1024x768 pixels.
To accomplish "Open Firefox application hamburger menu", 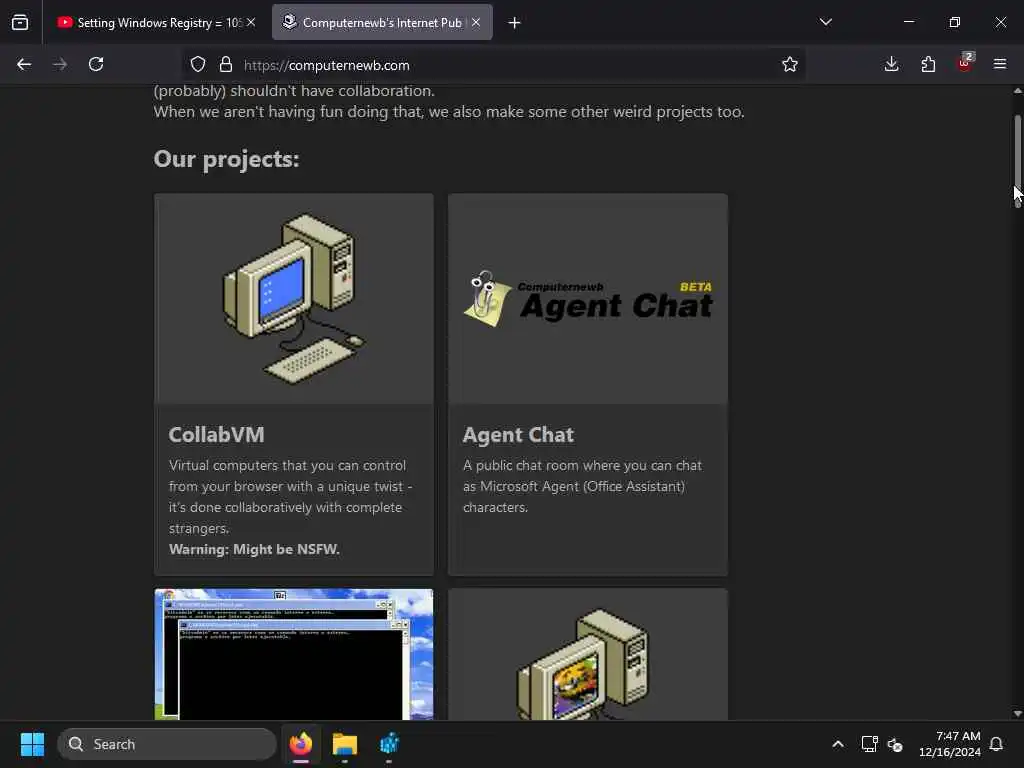I will 1000,64.
